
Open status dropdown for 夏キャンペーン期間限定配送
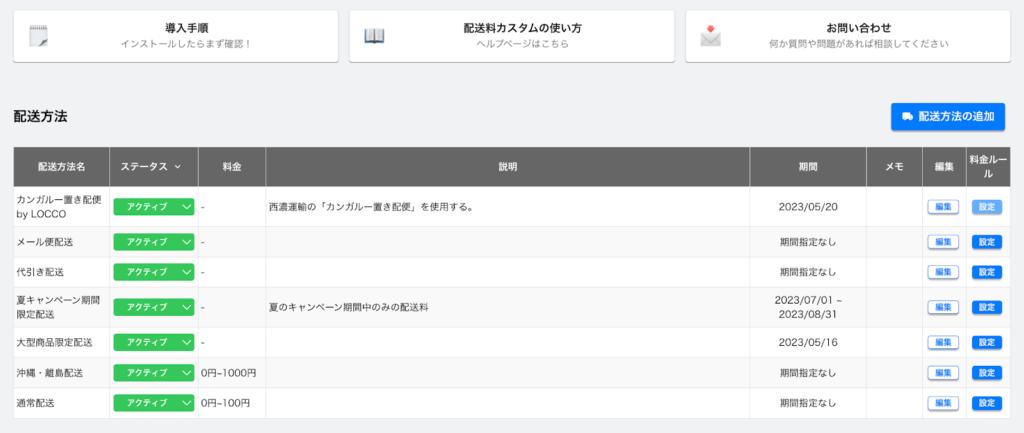tap(153, 307)
